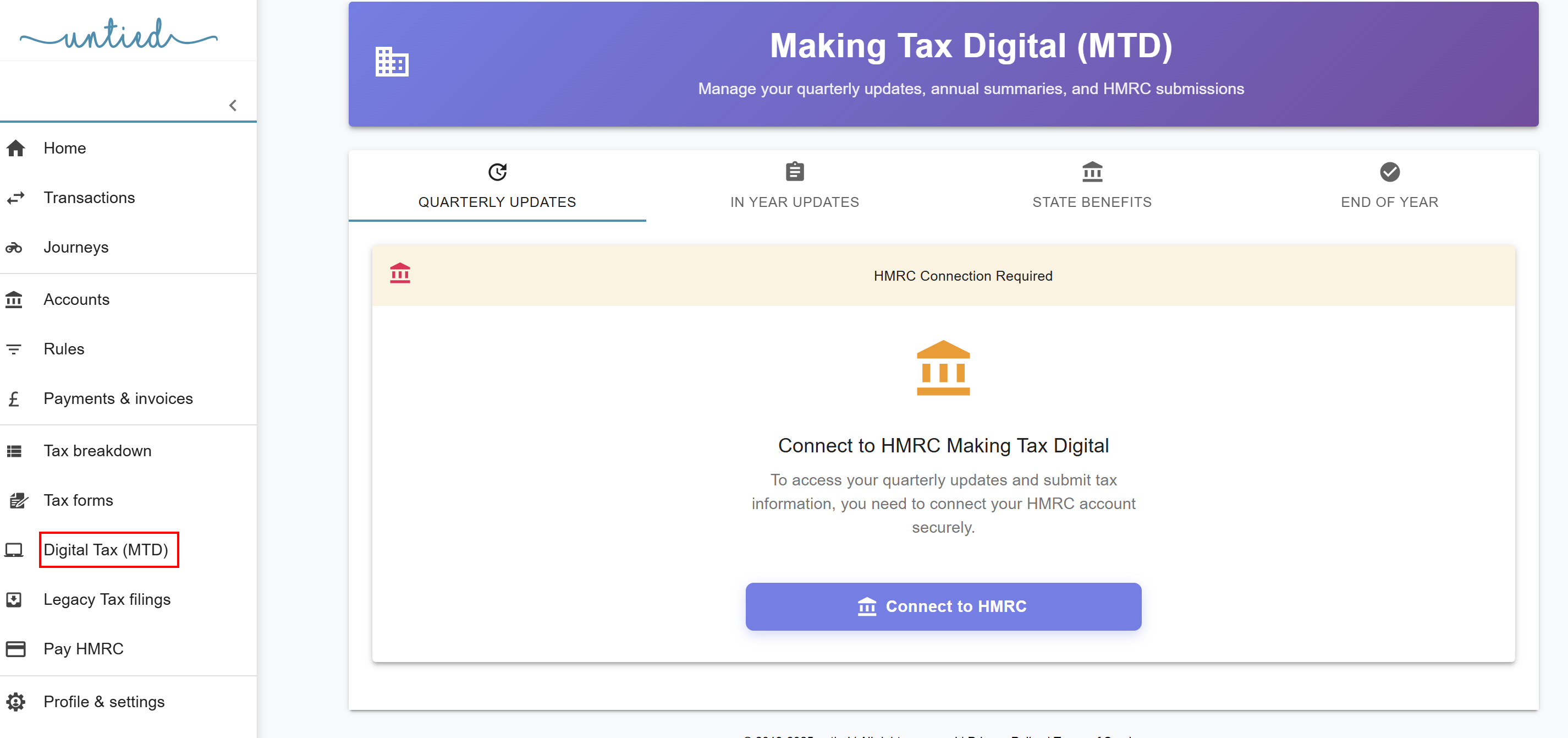1568x738 pixels.
Task: Click the Journeys motorbike icon
Action: (14, 248)
